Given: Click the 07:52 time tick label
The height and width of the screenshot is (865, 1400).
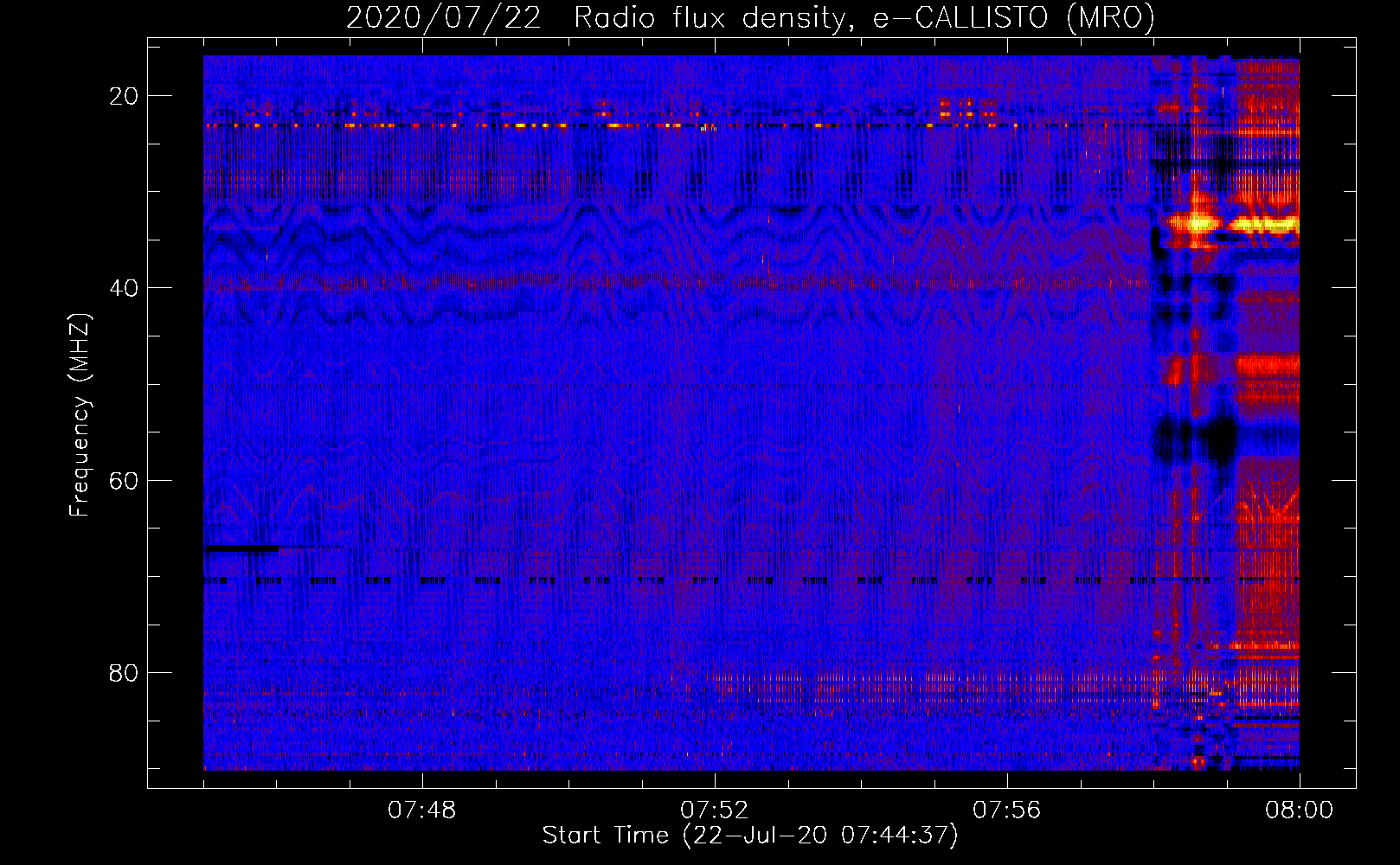Looking at the screenshot, I should [715, 811].
